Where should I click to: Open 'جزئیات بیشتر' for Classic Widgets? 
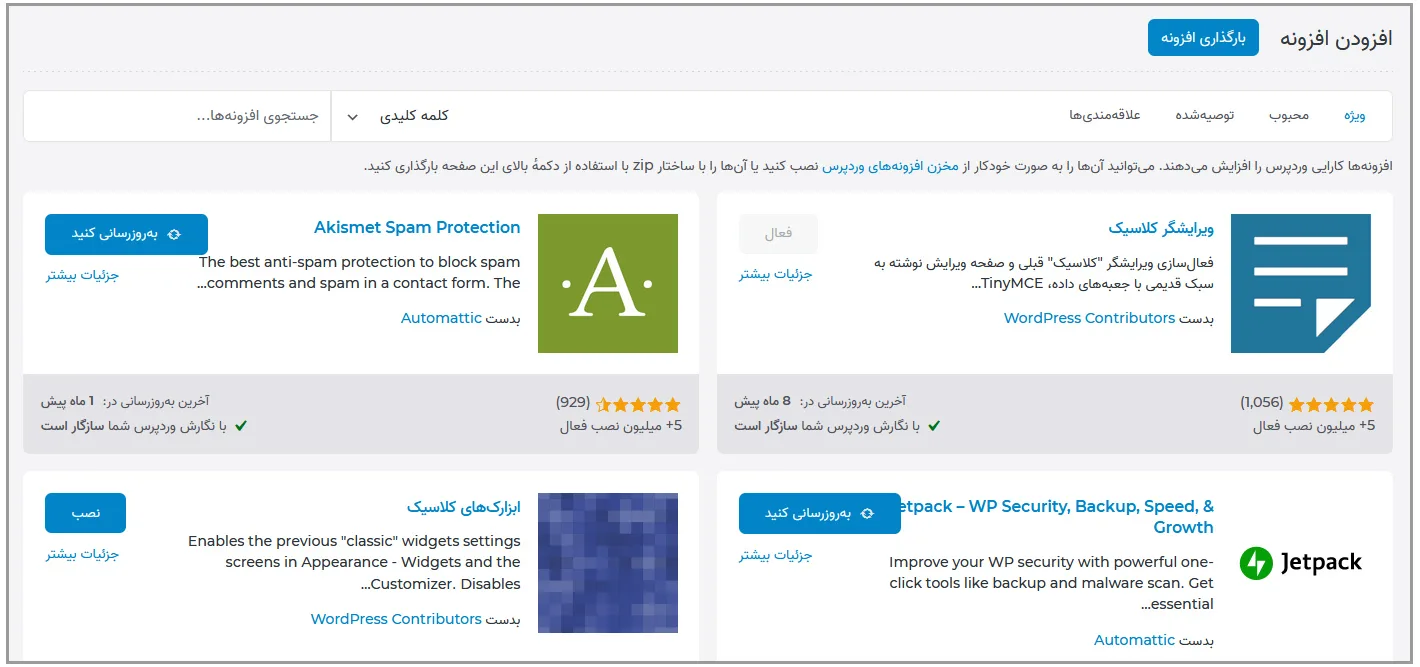tap(82, 554)
